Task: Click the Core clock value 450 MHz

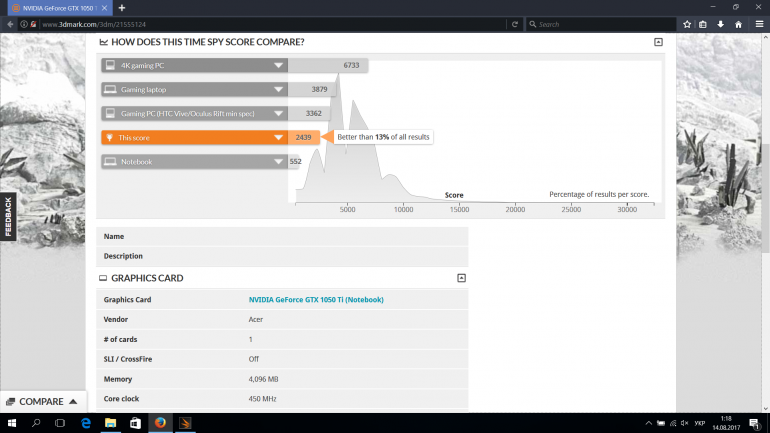Action: pos(262,399)
